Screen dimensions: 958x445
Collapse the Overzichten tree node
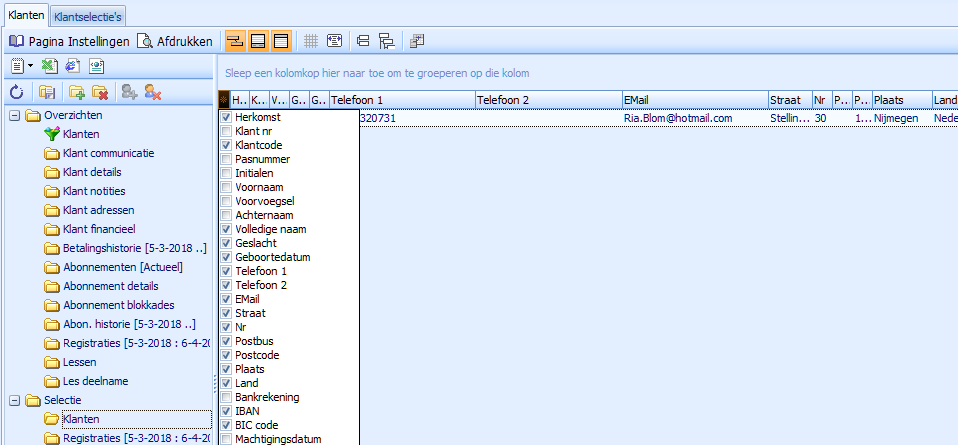click(x=15, y=115)
